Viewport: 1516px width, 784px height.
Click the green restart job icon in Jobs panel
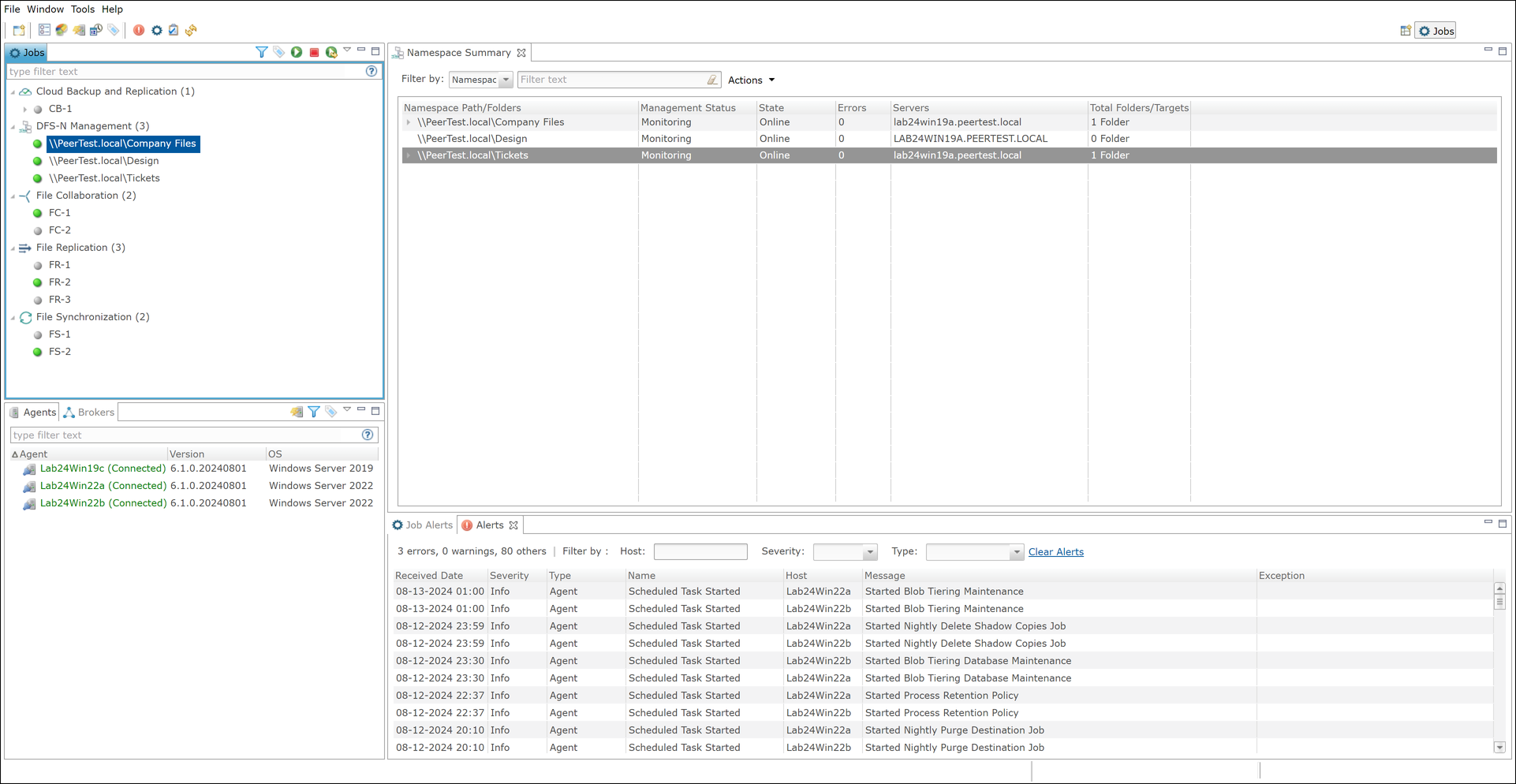tap(331, 52)
